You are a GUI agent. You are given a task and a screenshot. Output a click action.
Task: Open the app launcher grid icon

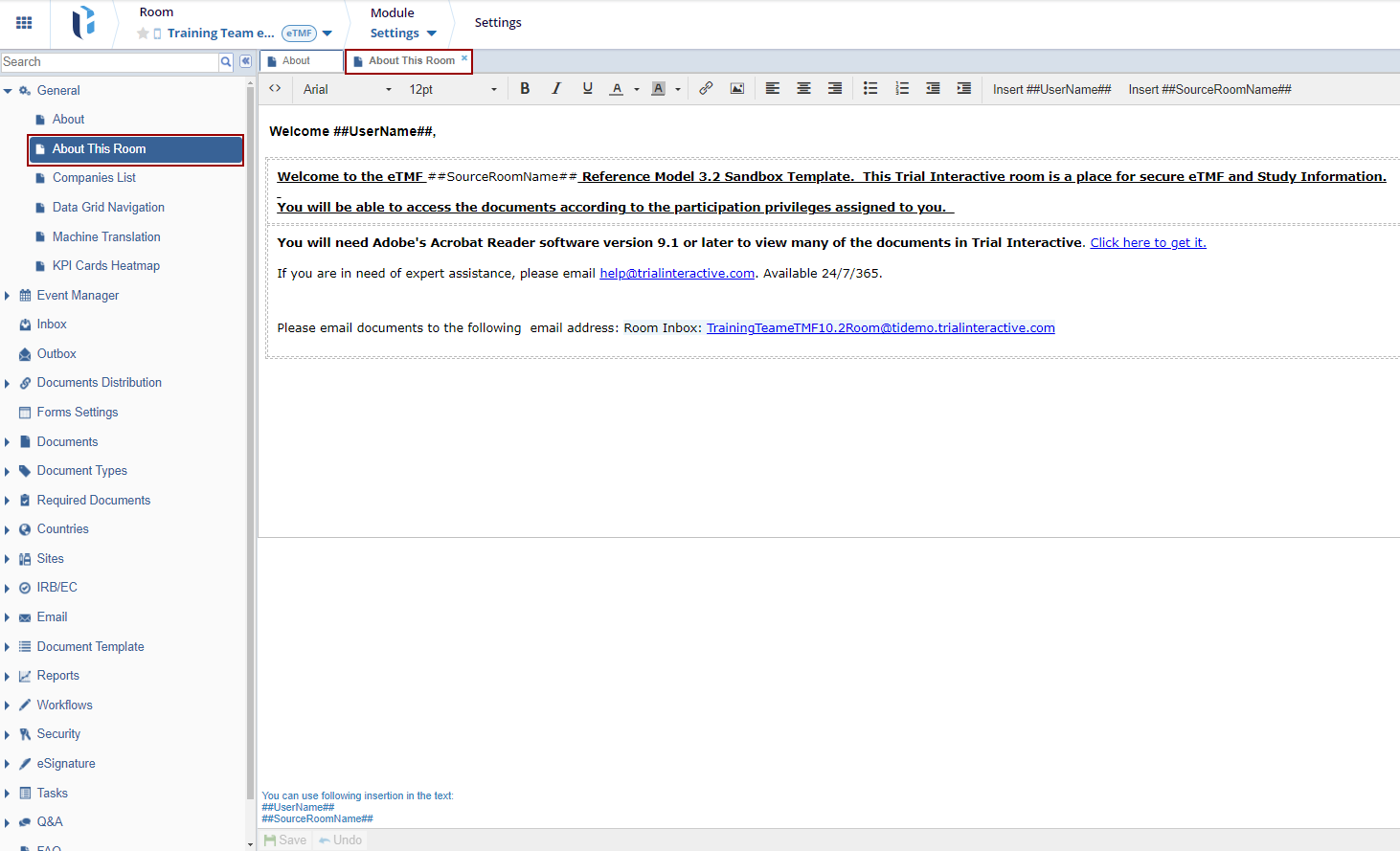(24, 23)
